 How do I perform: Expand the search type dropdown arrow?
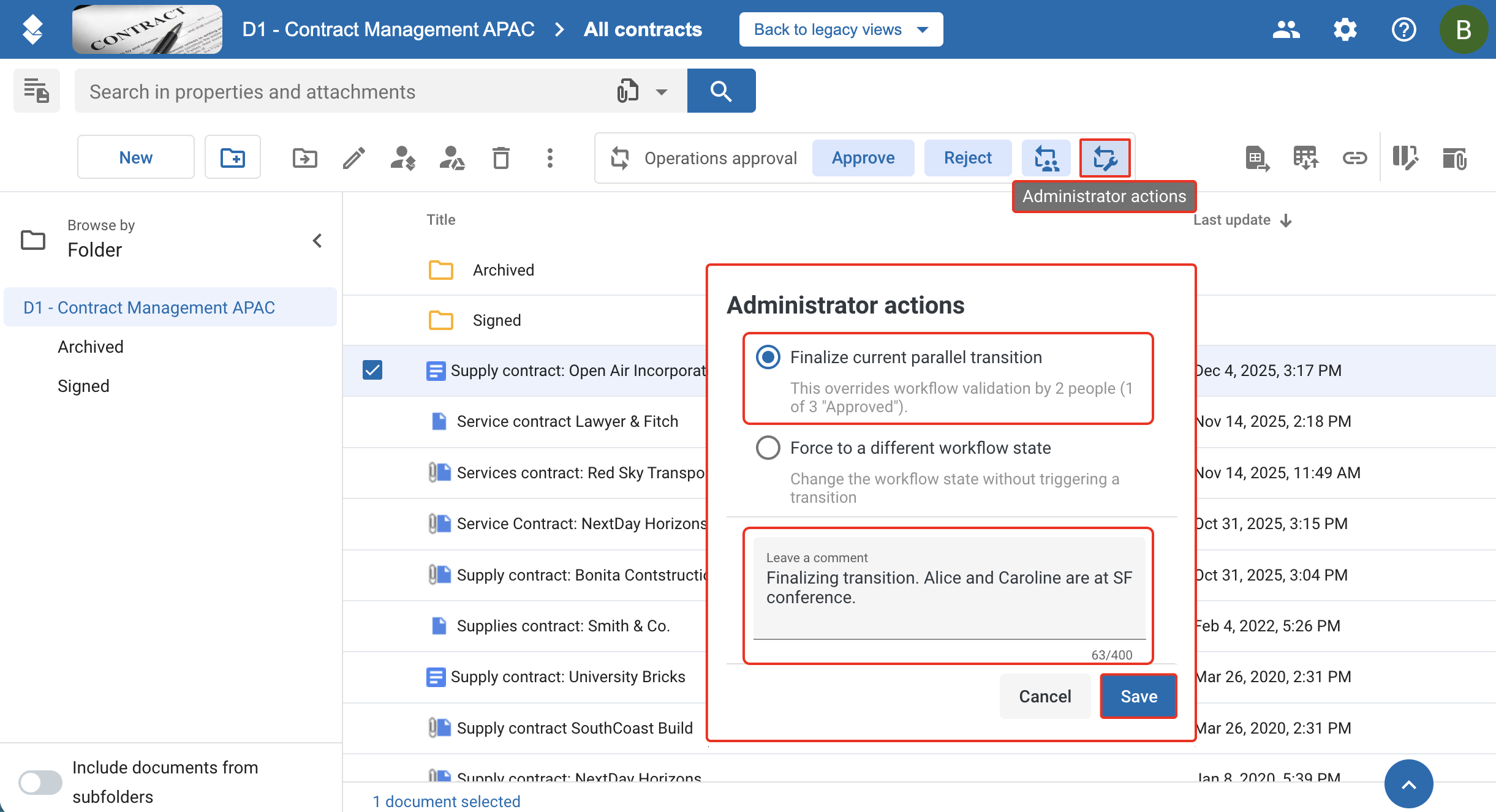click(x=662, y=92)
